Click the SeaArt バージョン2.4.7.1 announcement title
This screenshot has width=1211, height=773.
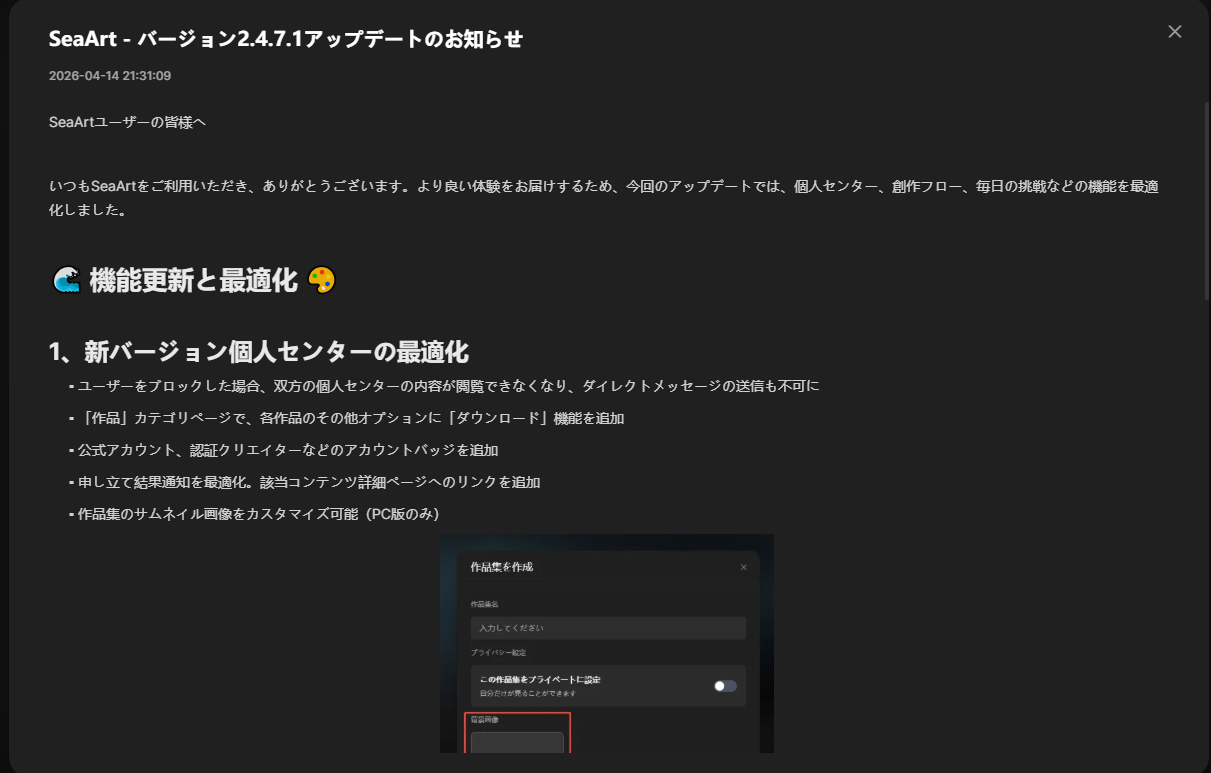[286, 39]
